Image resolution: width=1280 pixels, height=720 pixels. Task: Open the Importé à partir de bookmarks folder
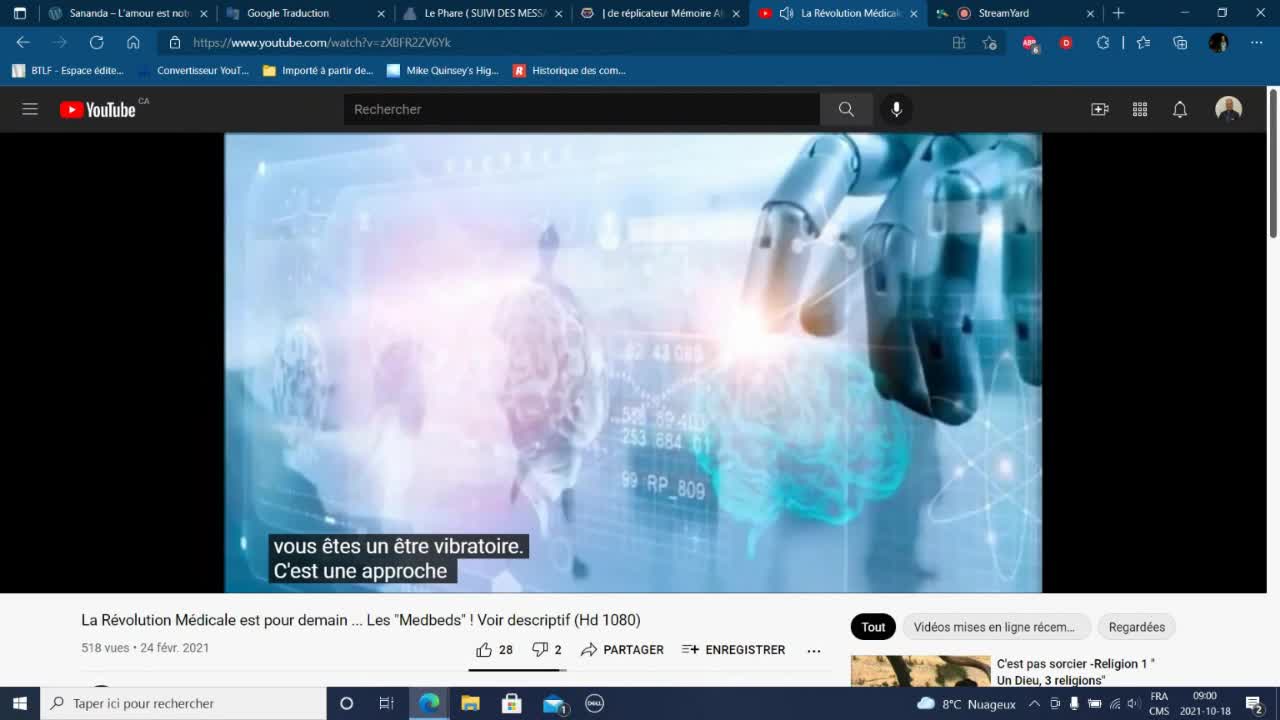[x=318, y=71]
